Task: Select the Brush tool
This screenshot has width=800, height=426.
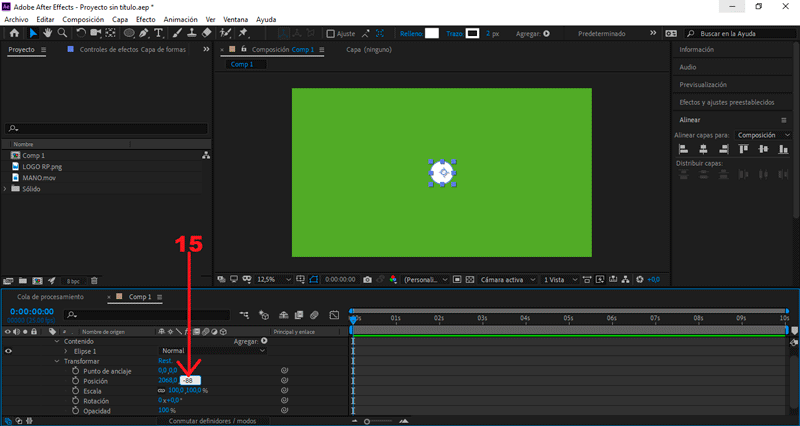Action: coord(177,33)
